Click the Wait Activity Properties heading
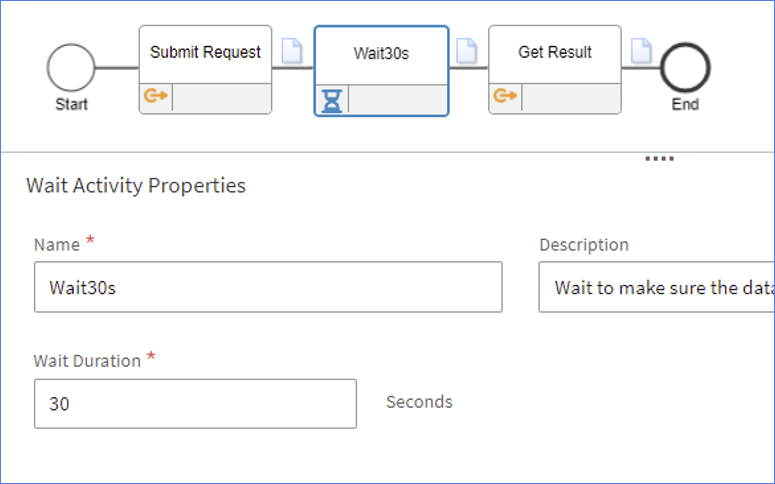Viewport: 775px width, 484px height. click(x=136, y=185)
